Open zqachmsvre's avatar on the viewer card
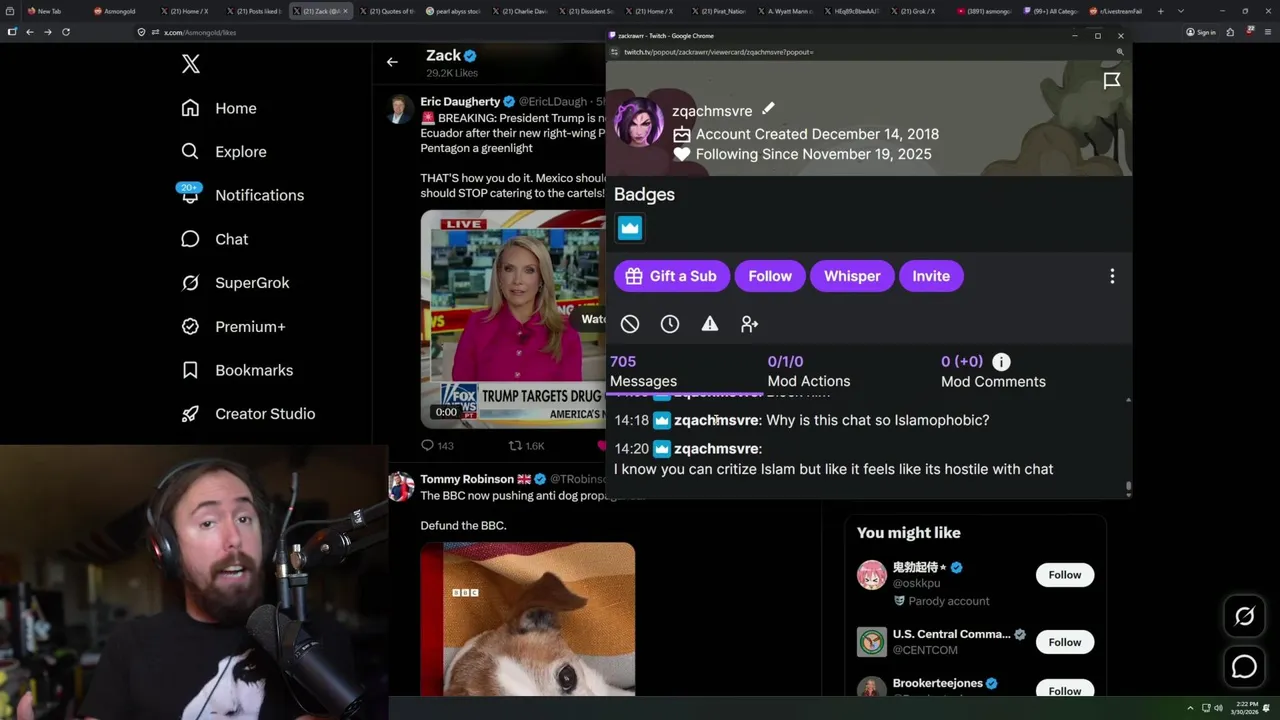 click(x=638, y=122)
